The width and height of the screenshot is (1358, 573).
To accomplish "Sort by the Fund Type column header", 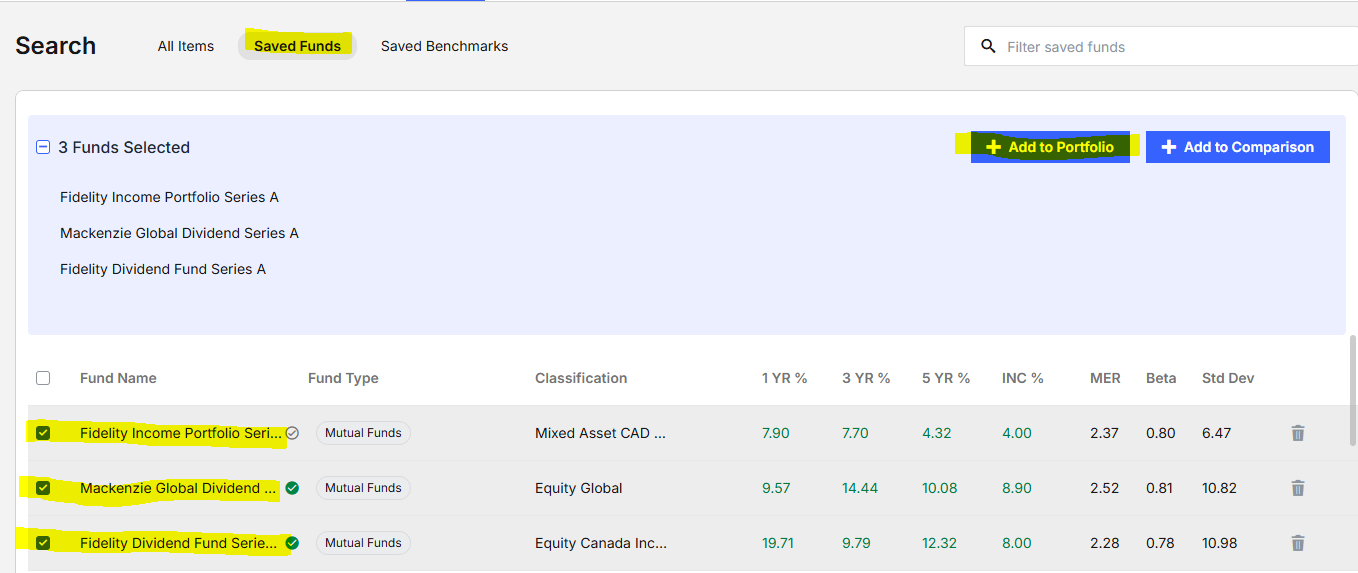I will click(x=343, y=378).
